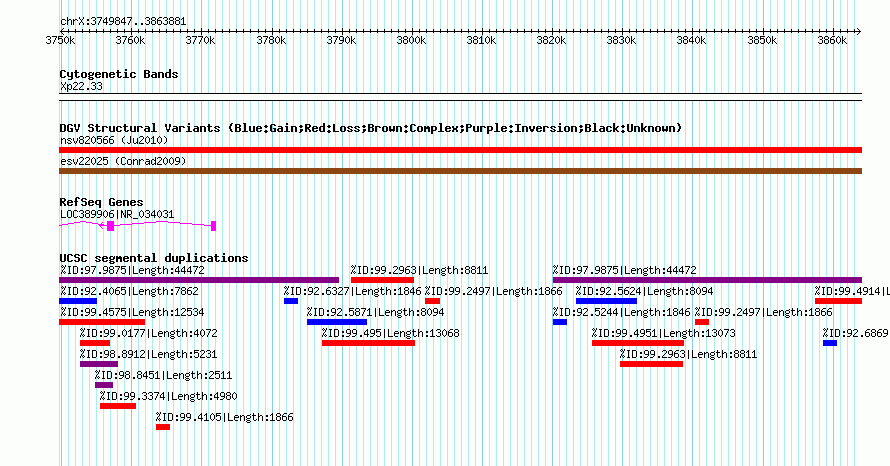
Task: Click the brown esv22025 complex variant bar
Action: [x=460, y=171]
